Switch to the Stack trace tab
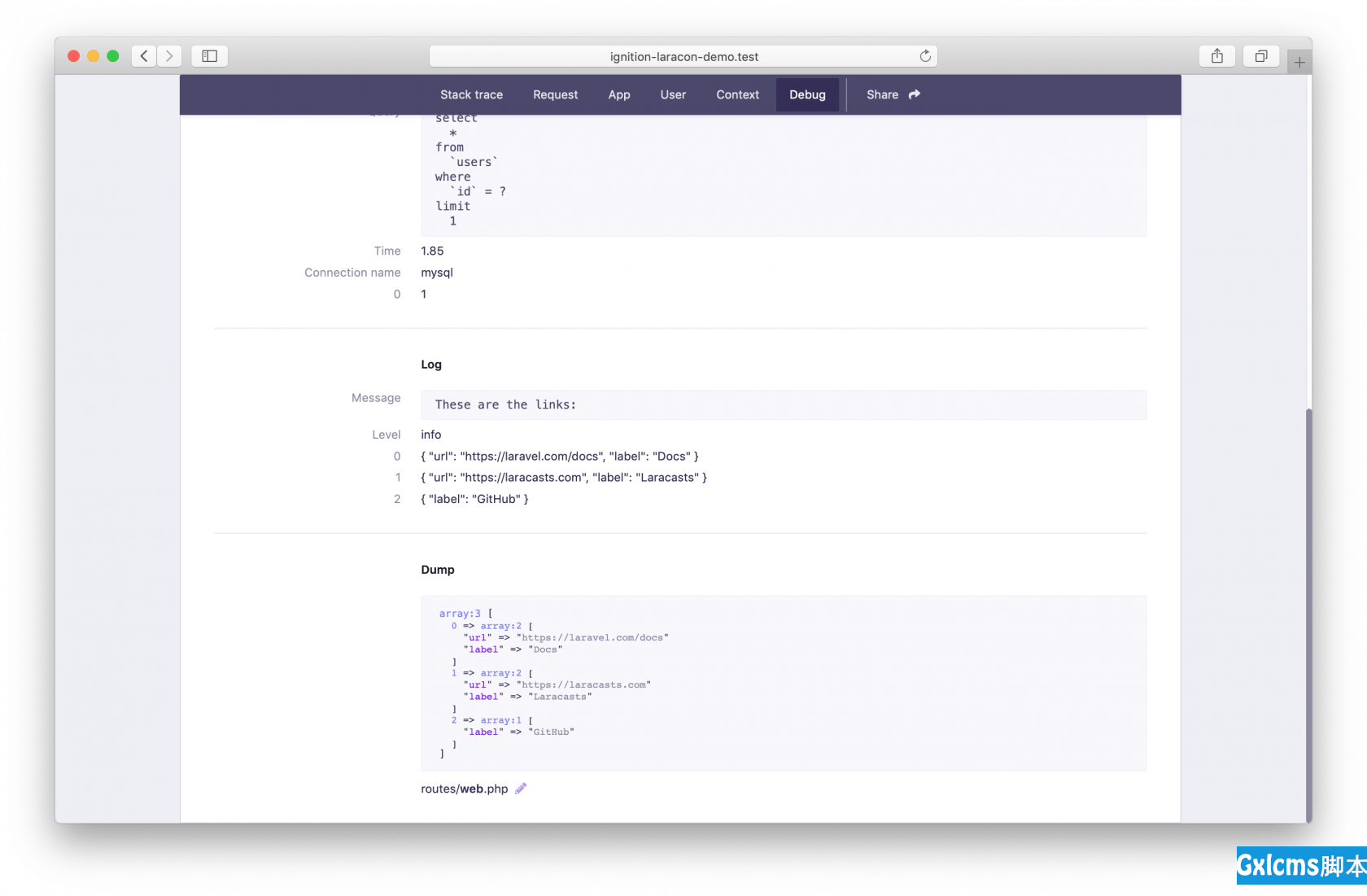Screen dimensions: 1367x896 [x=471, y=94]
